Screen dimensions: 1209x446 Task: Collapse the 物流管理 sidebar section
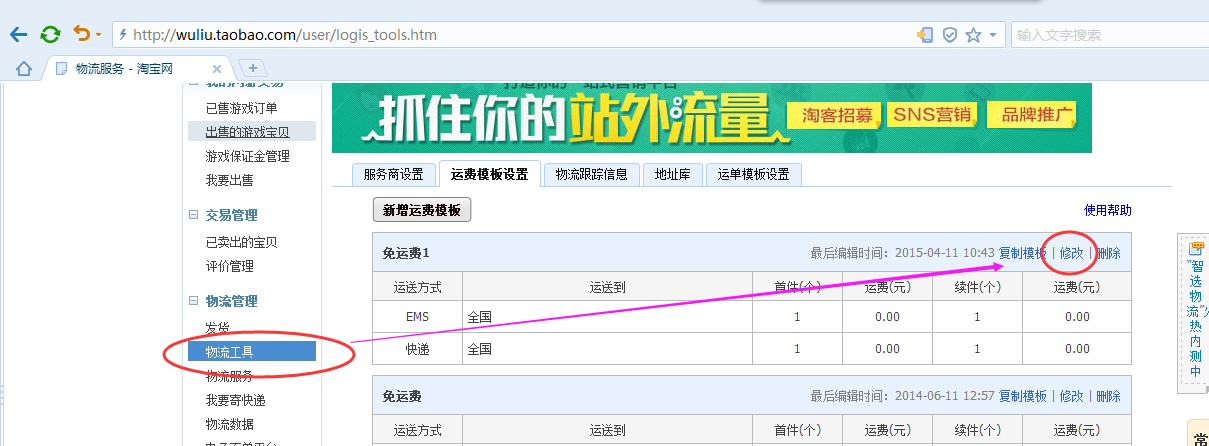194,301
